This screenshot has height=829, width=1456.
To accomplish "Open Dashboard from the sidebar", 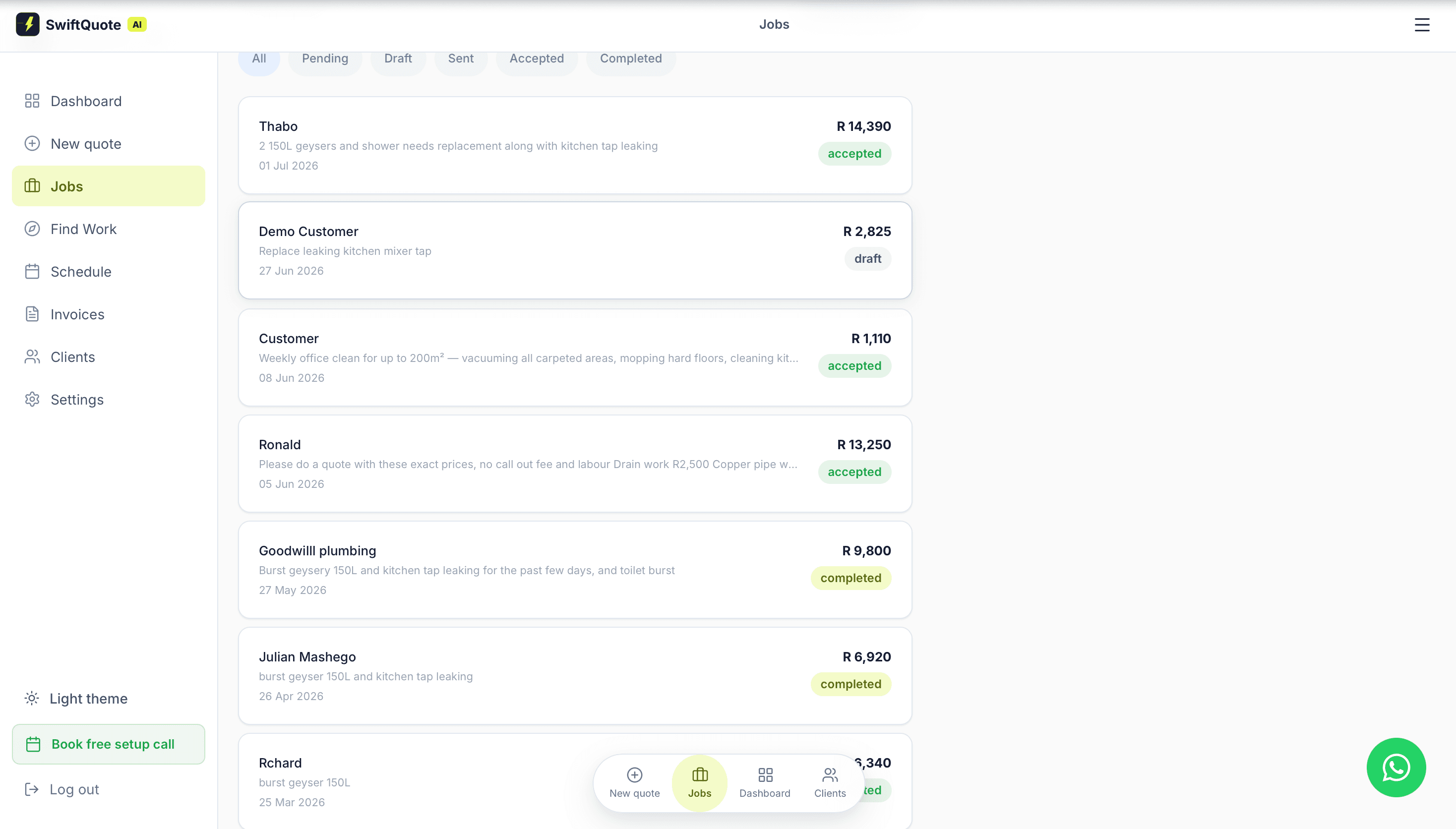I will (108, 101).
